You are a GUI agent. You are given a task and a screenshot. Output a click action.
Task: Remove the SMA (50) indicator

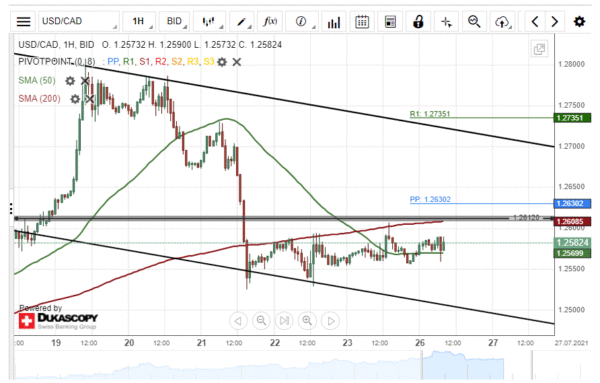tap(85, 81)
